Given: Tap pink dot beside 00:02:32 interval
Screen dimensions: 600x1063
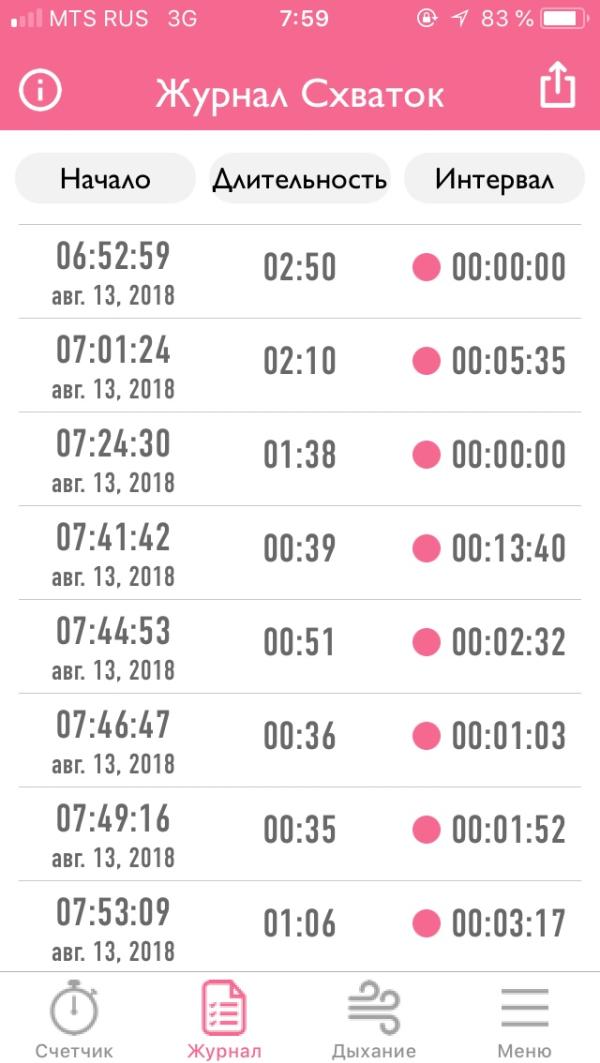Looking at the screenshot, I should [x=426, y=641].
